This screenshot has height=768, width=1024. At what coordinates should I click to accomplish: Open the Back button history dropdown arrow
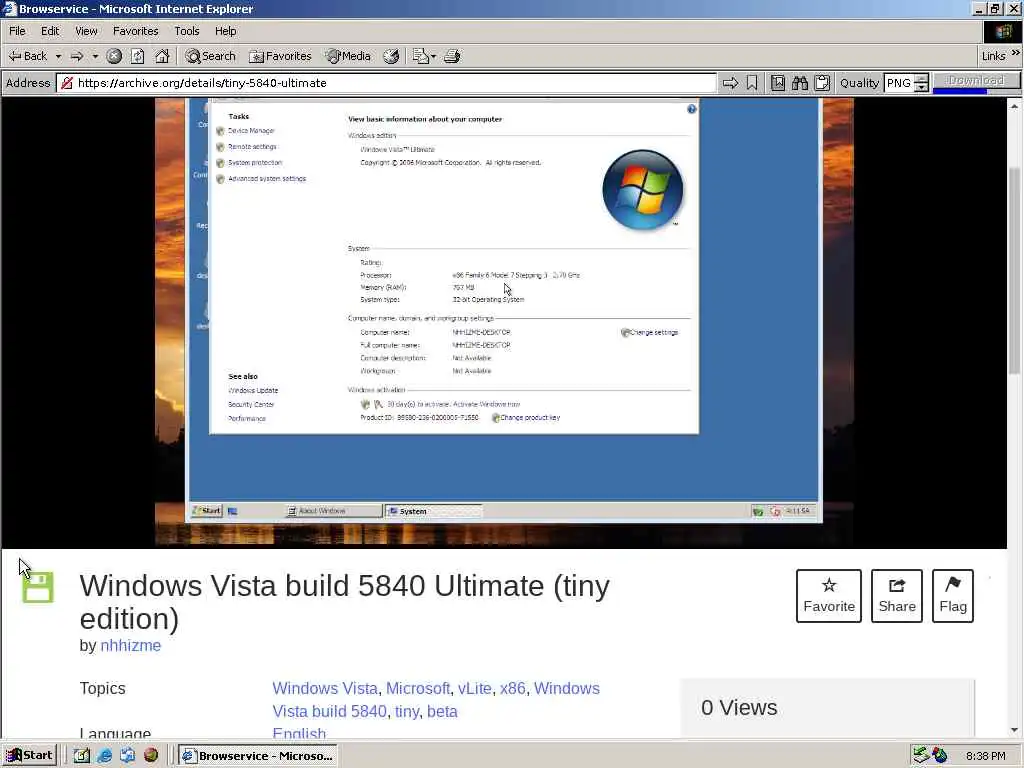coord(58,56)
